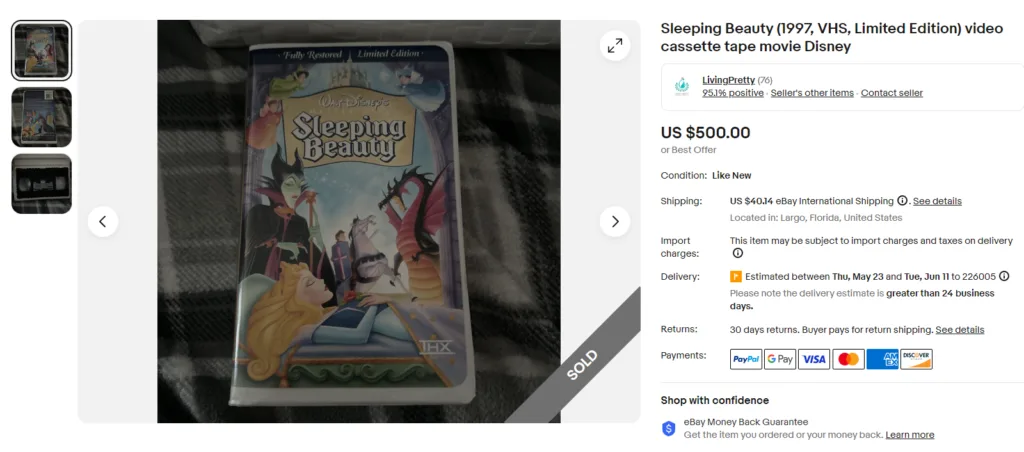Show the previous listing photo
This screenshot has width=1024, height=452.
pos(103,221)
